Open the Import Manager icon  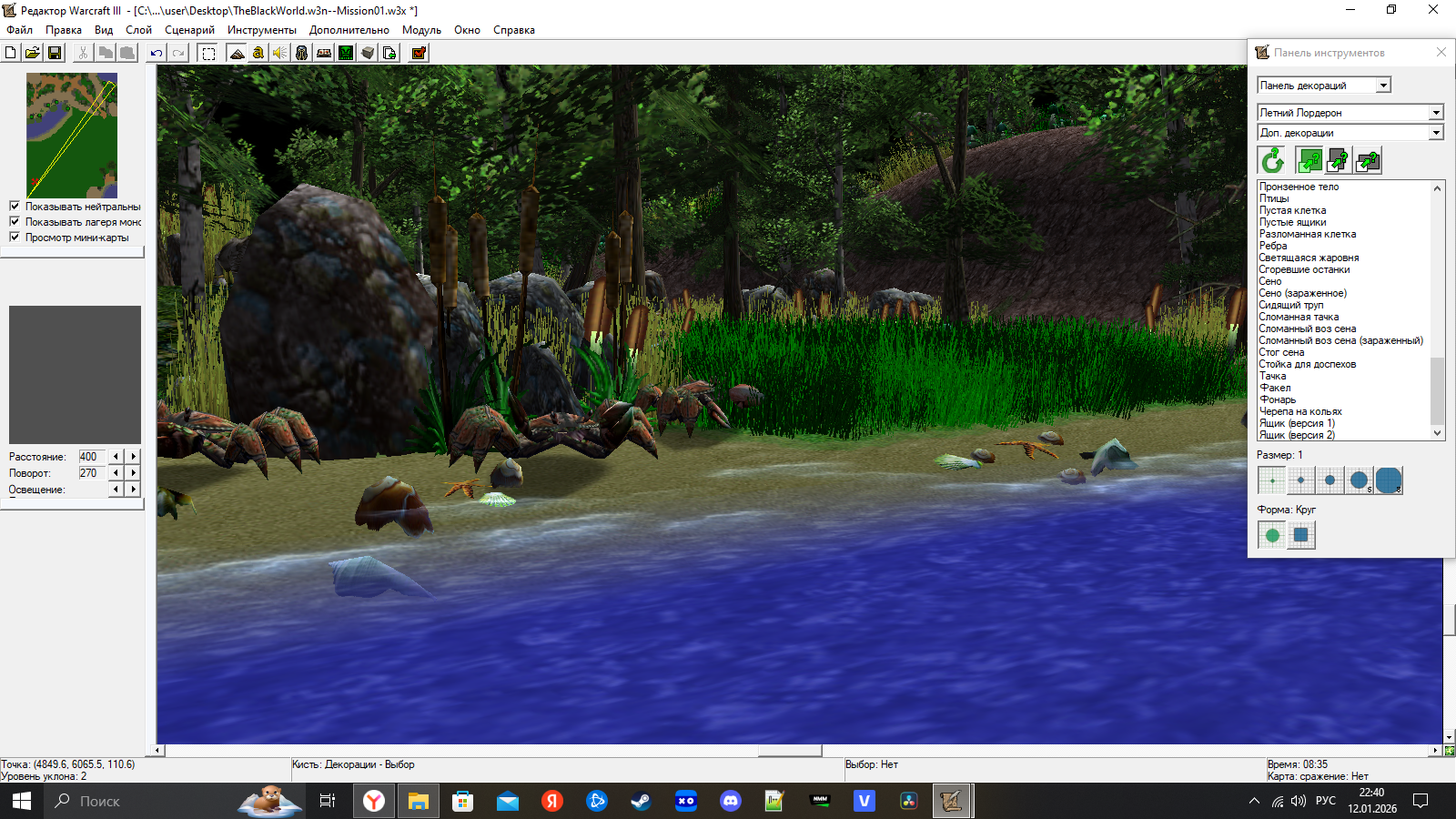(x=389, y=53)
